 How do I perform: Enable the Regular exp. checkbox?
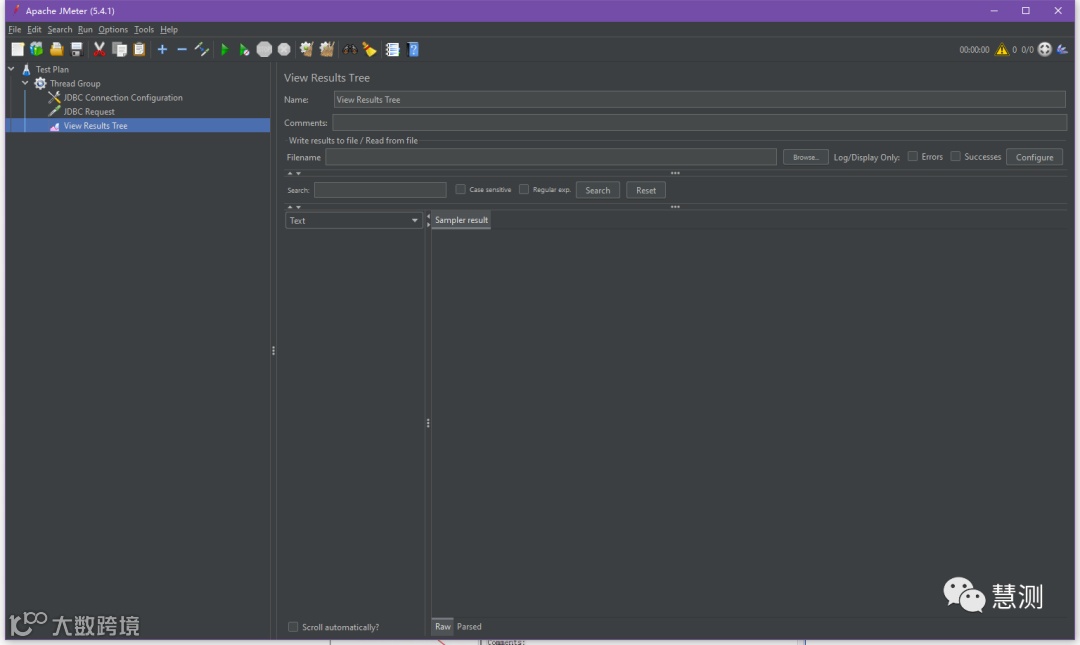coord(523,189)
